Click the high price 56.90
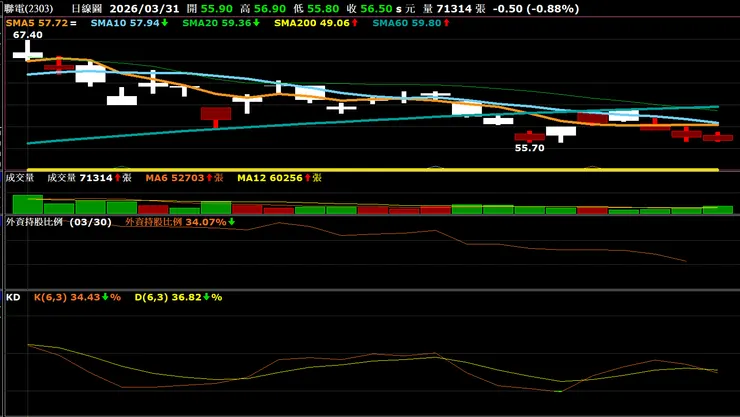740x417 pixels. pos(269,8)
